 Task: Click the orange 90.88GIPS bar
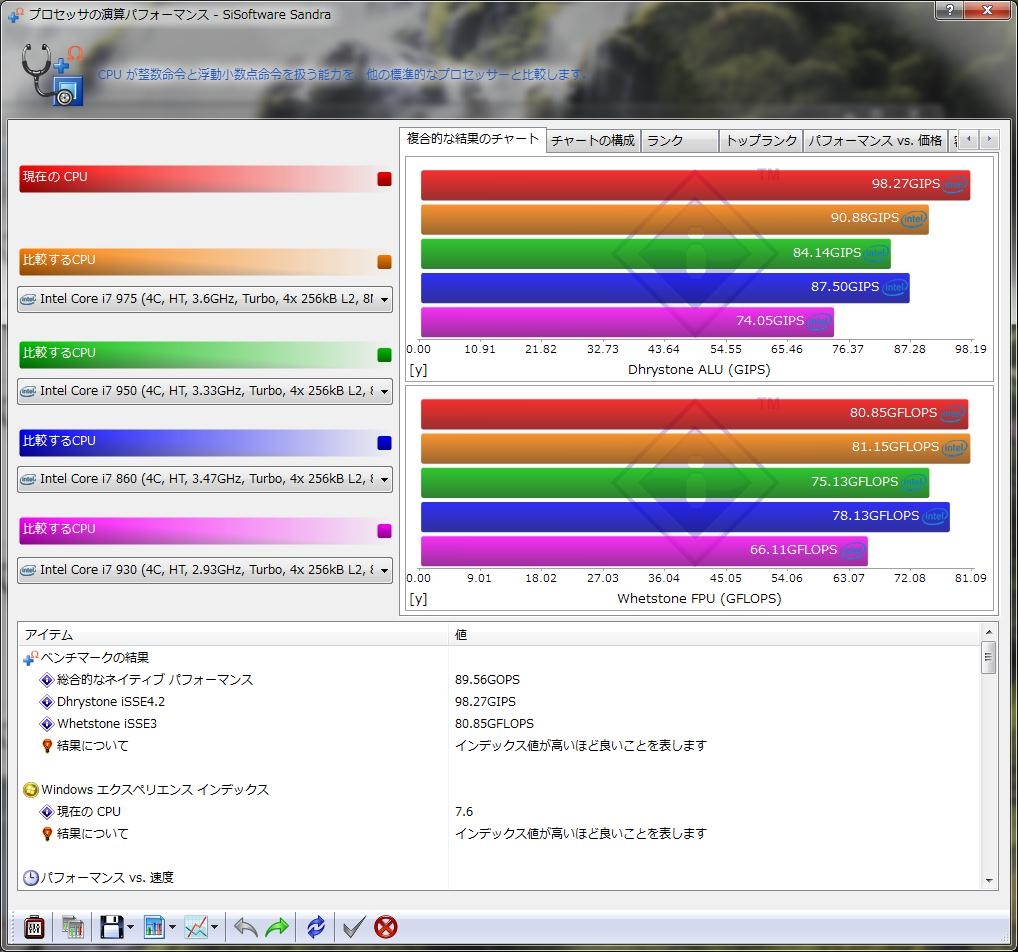[x=675, y=219]
